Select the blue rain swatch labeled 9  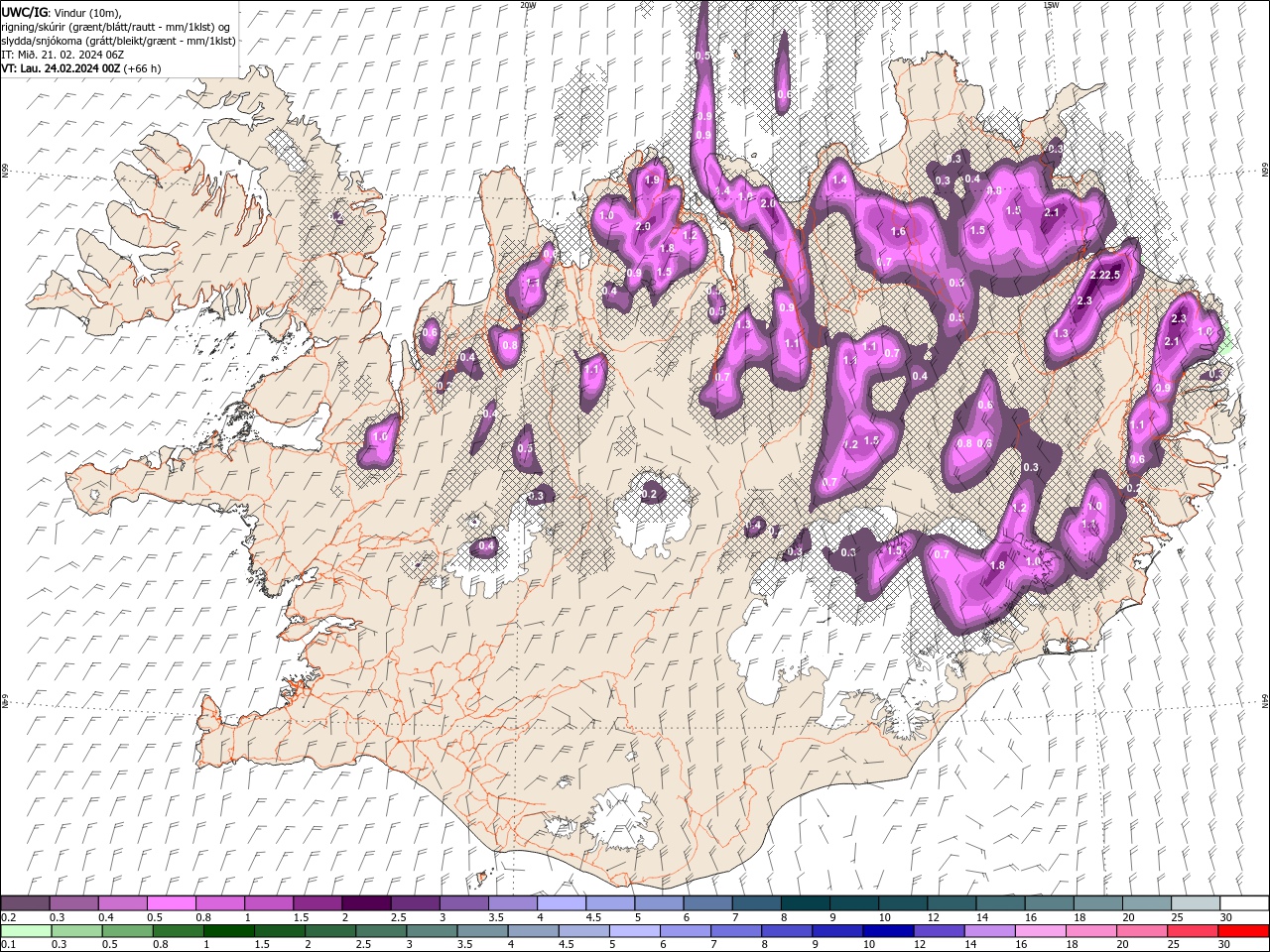(836, 931)
